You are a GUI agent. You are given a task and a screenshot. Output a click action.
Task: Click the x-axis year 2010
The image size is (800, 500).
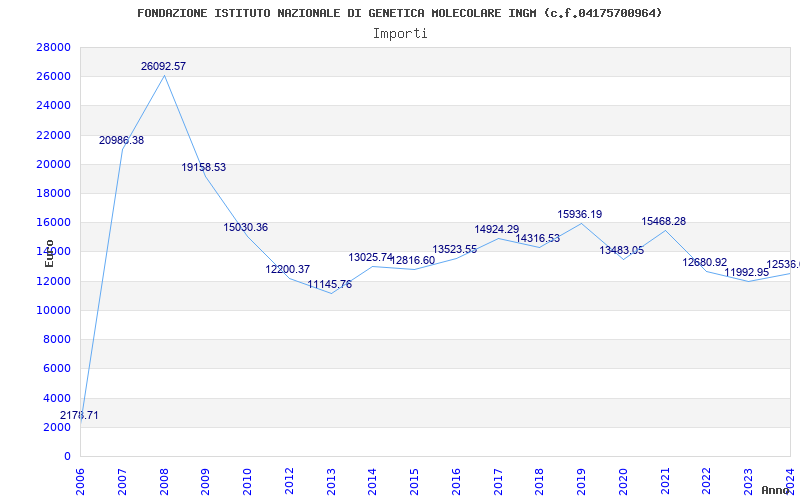[x=247, y=482]
